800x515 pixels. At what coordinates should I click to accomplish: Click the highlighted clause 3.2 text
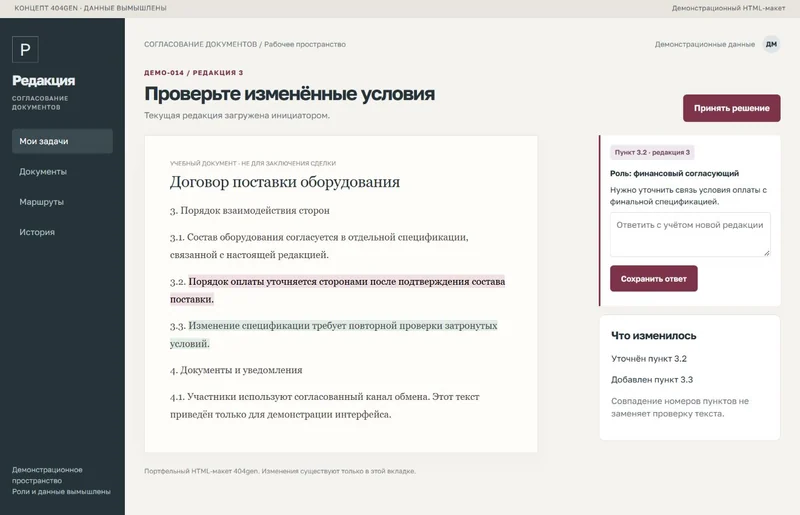click(338, 290)
